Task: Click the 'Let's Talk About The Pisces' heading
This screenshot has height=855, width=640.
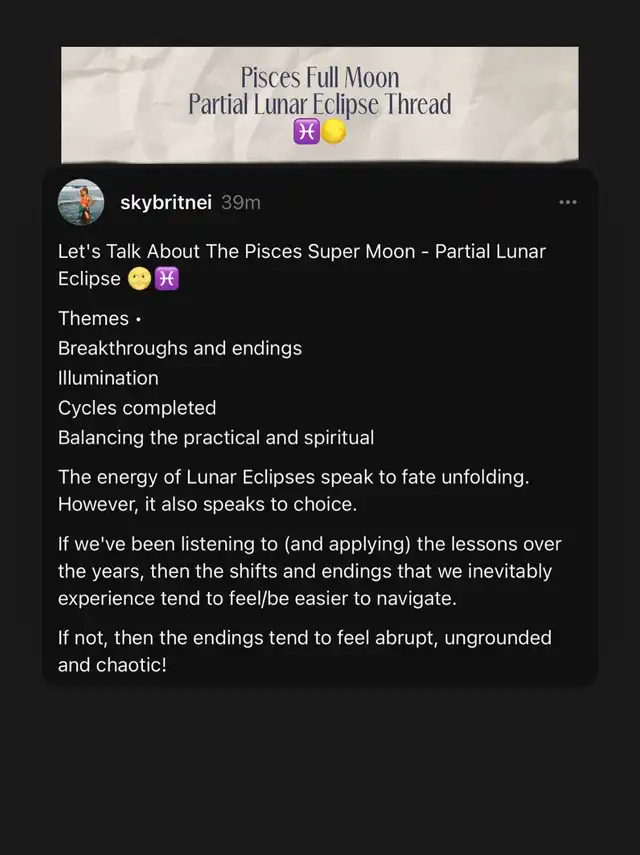Action: point(302,265)
